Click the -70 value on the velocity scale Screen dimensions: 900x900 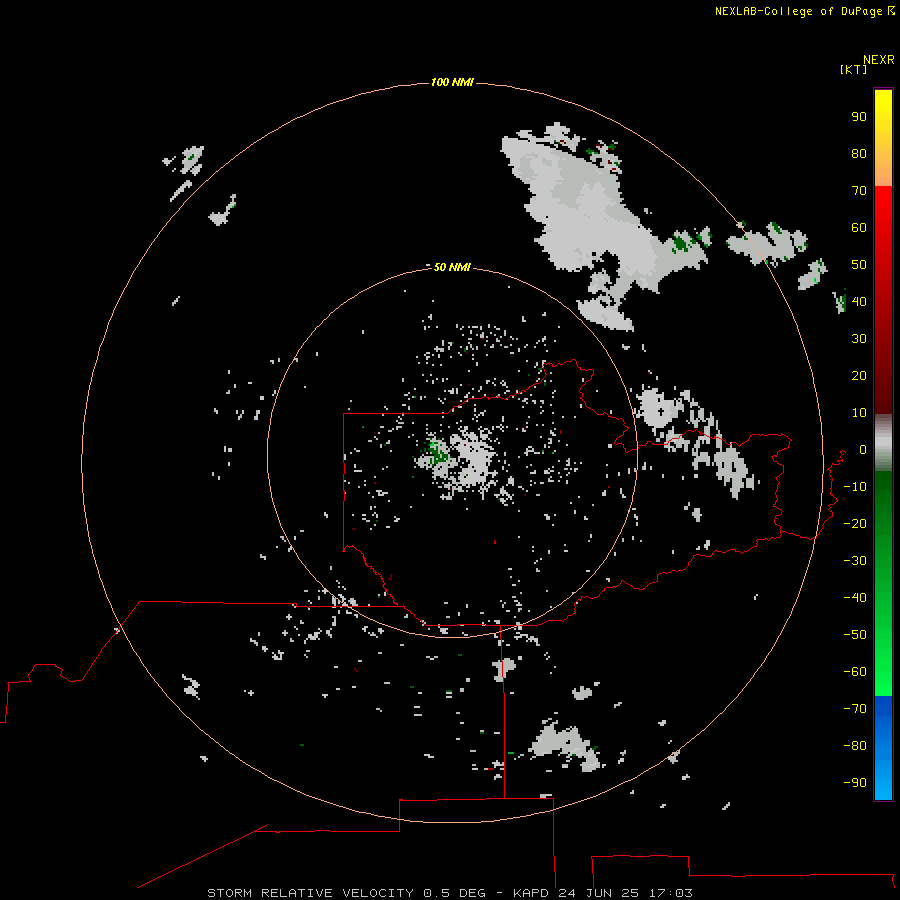(855, 708)
